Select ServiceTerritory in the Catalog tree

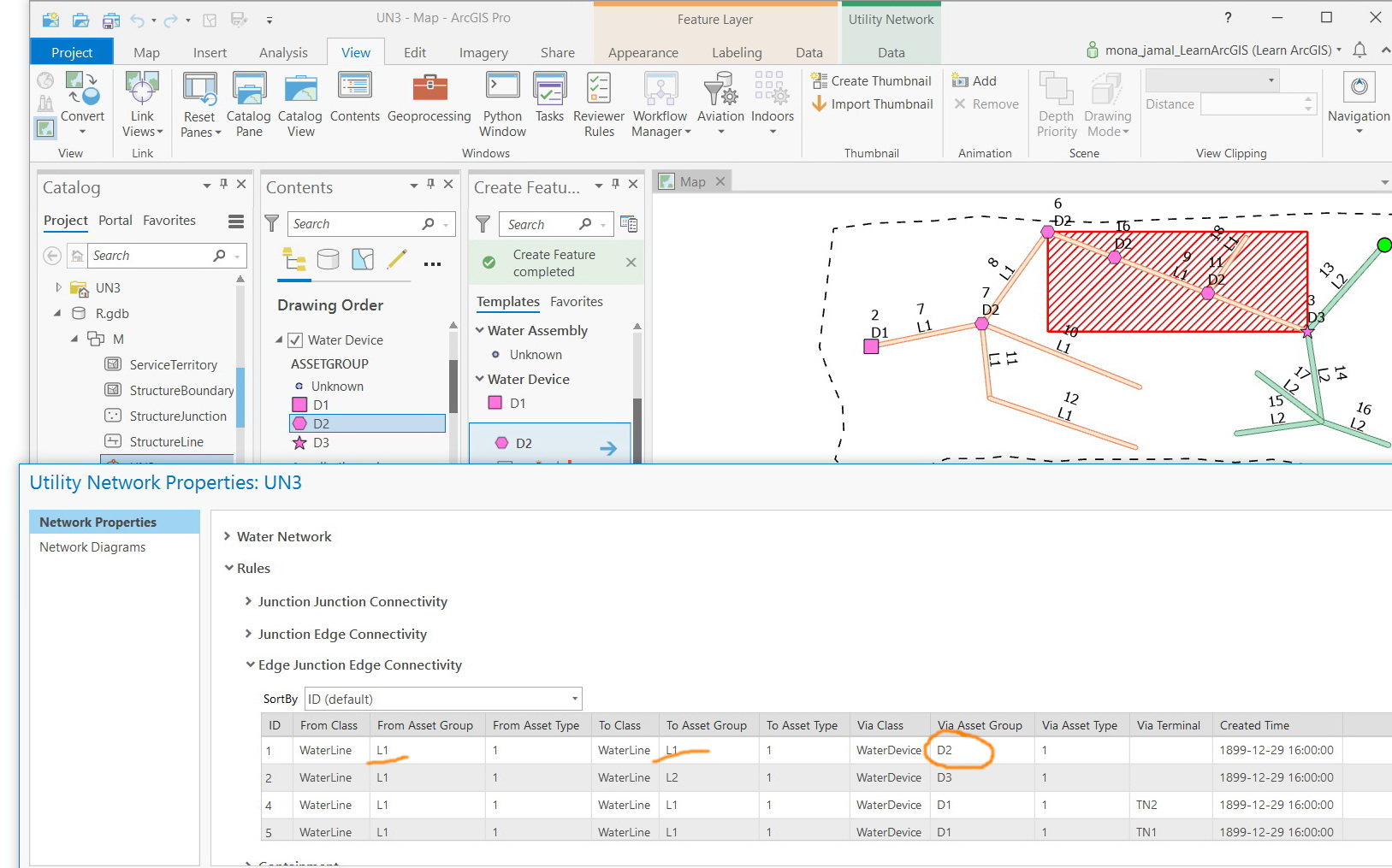173,365
